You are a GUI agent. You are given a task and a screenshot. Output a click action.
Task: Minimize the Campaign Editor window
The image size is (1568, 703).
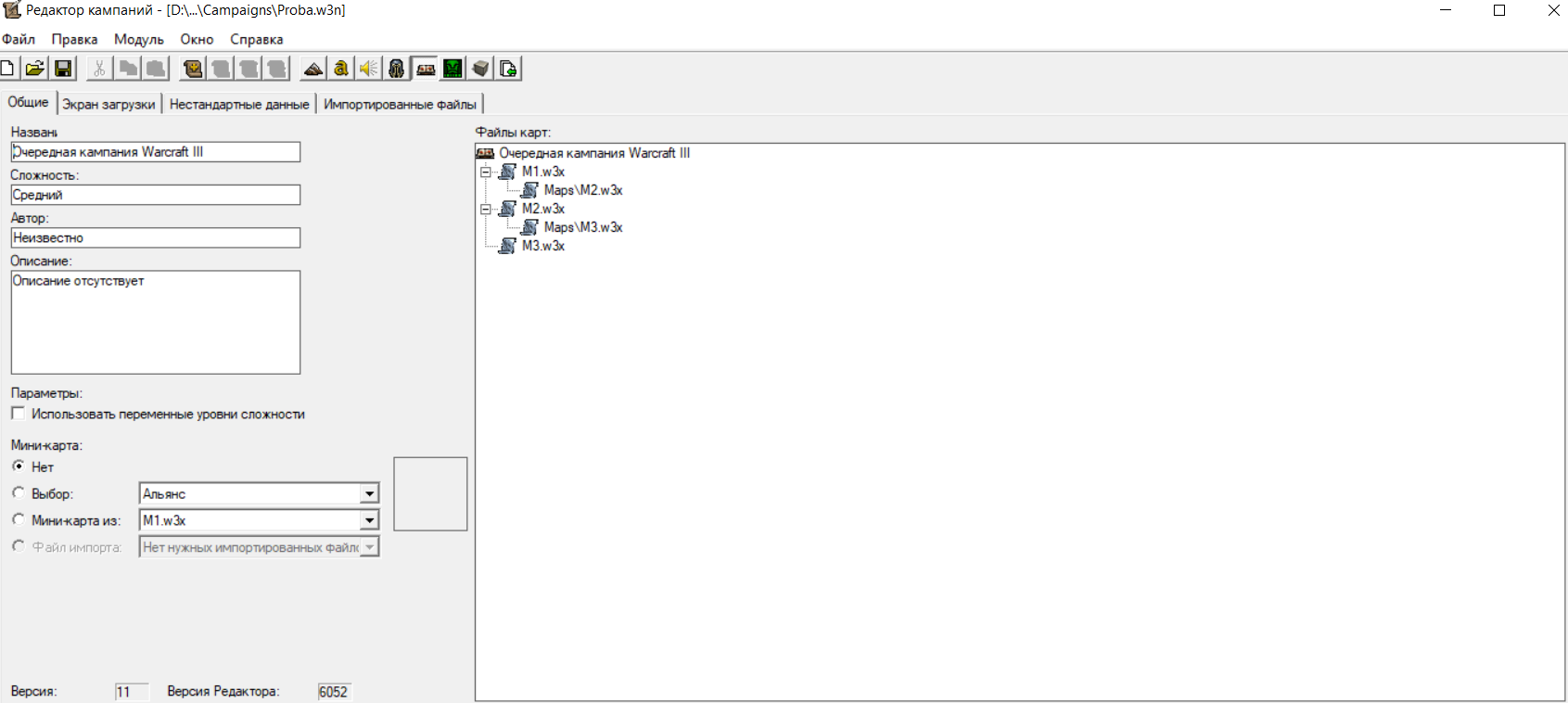click(1446, 10)
